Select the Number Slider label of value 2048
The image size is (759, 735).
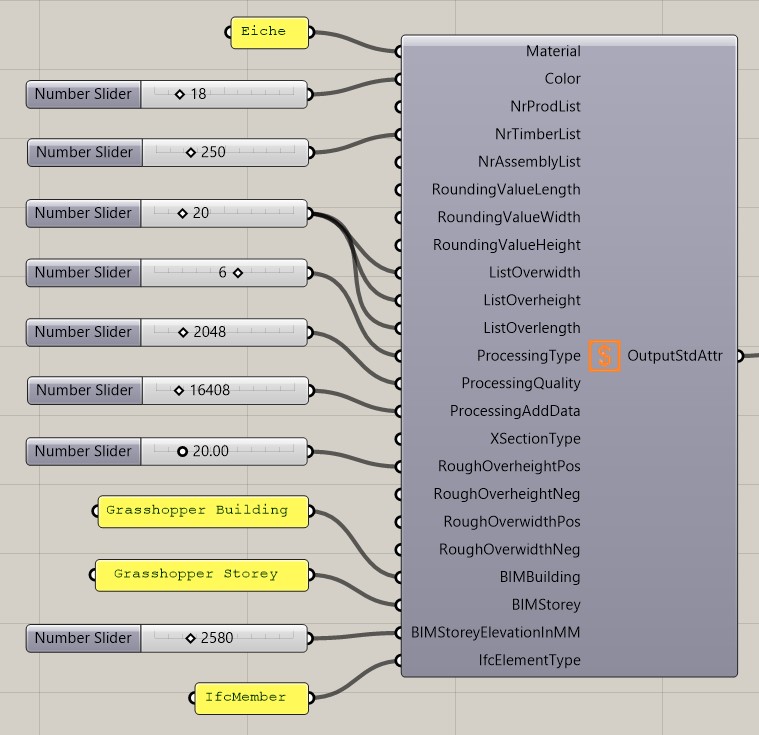click(83, 332)
